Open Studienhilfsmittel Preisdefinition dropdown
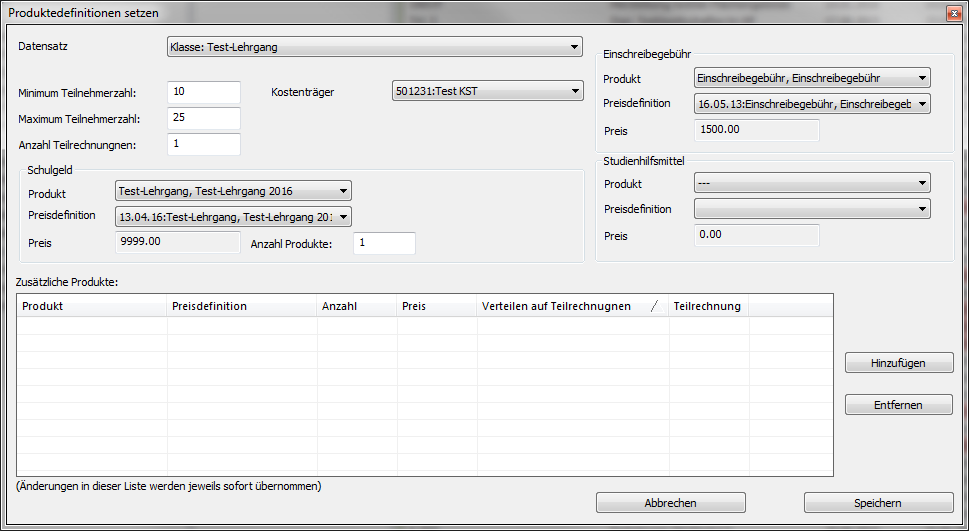Screen dimensions: 969x531 point(811,209)
